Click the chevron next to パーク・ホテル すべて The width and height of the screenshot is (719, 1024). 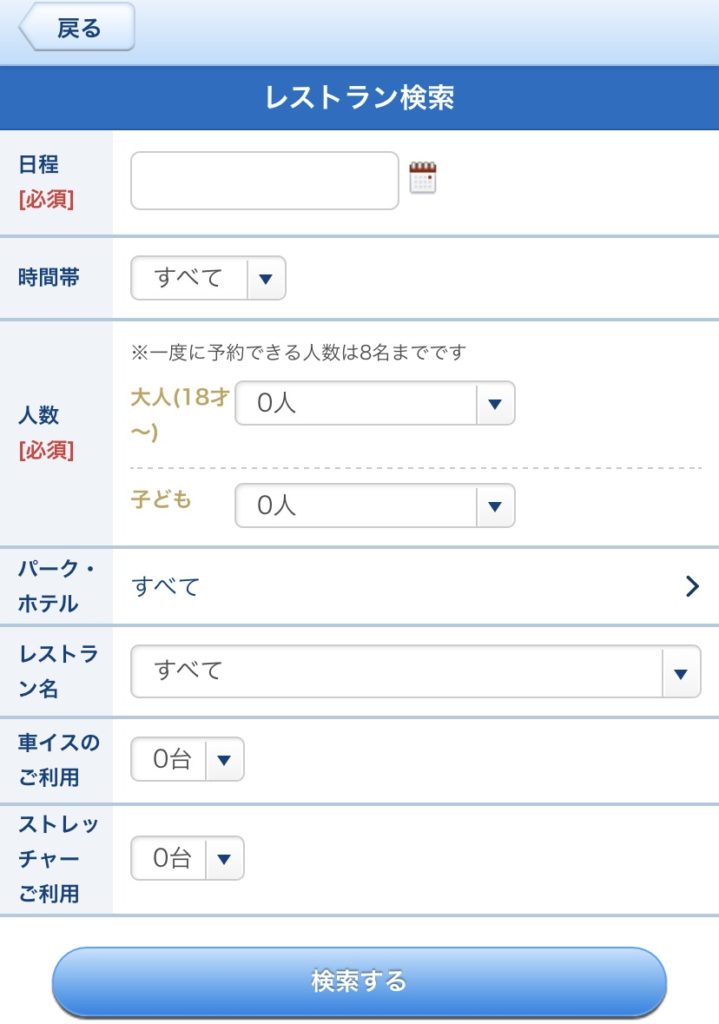click(692, 586)
